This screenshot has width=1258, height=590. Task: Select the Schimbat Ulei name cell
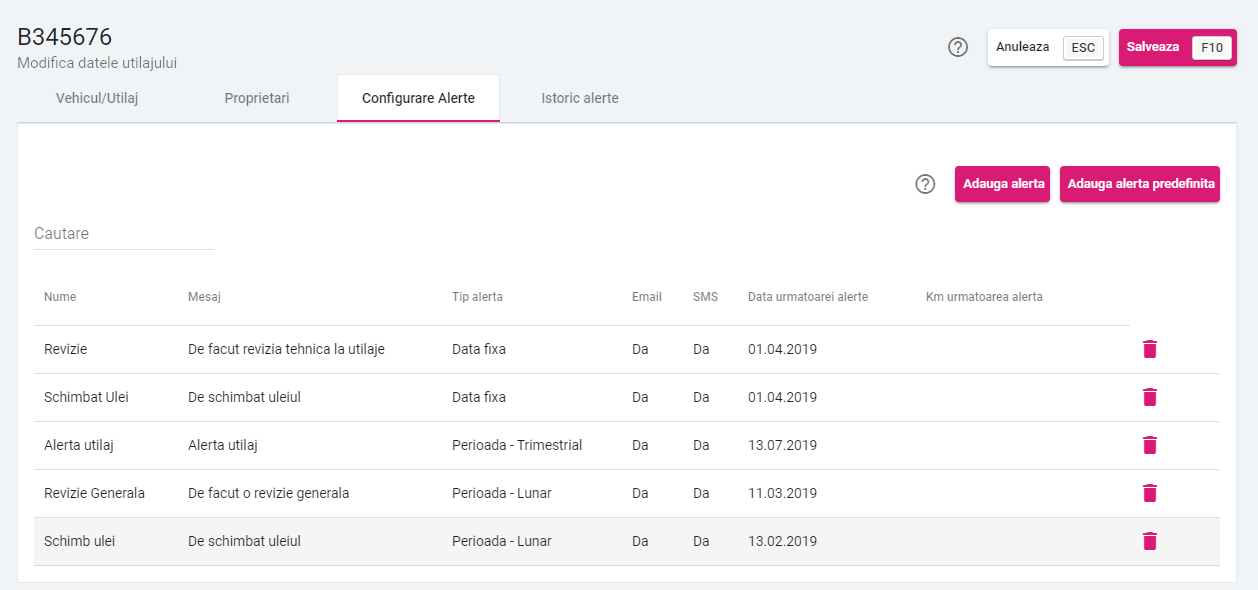(86, 397)
